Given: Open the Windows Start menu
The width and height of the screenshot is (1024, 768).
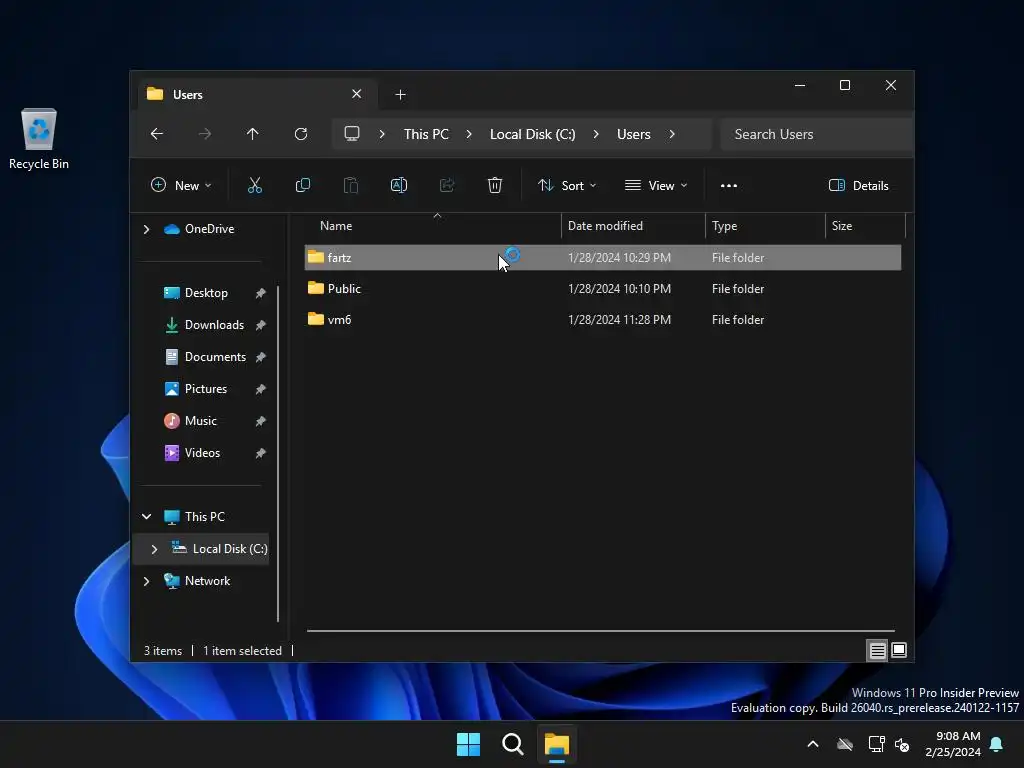Looking at the screenshot, I should pos(468,744).
